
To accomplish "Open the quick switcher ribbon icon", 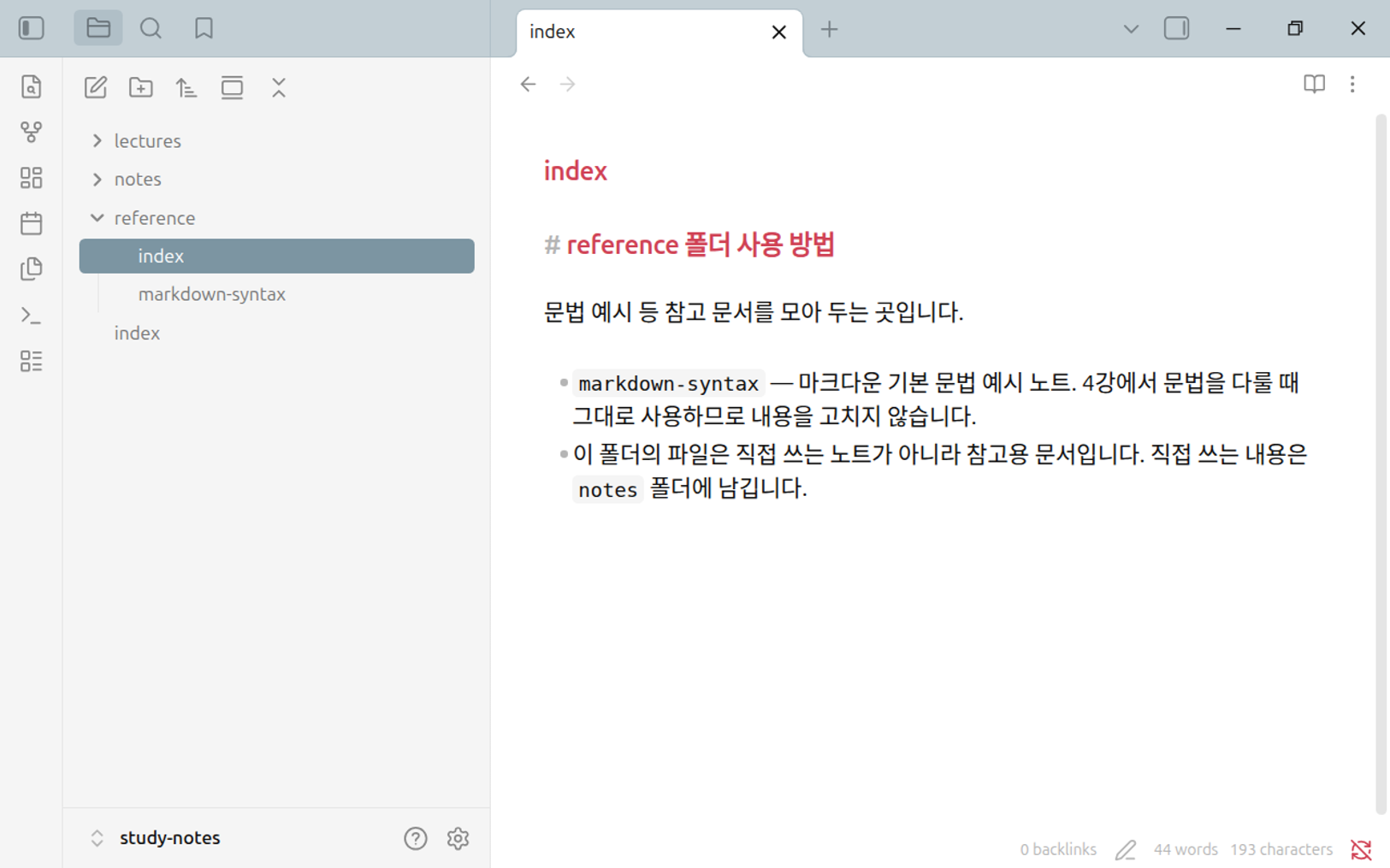I will (x=32, y=86).
